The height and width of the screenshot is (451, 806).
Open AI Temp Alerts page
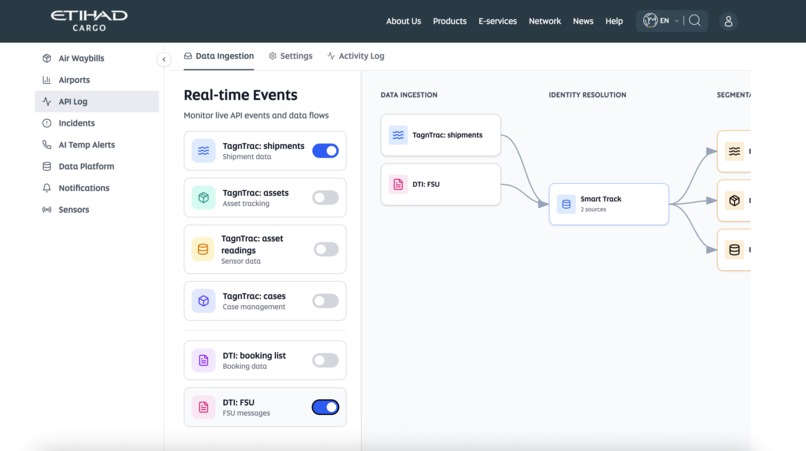tap(97, 145)
